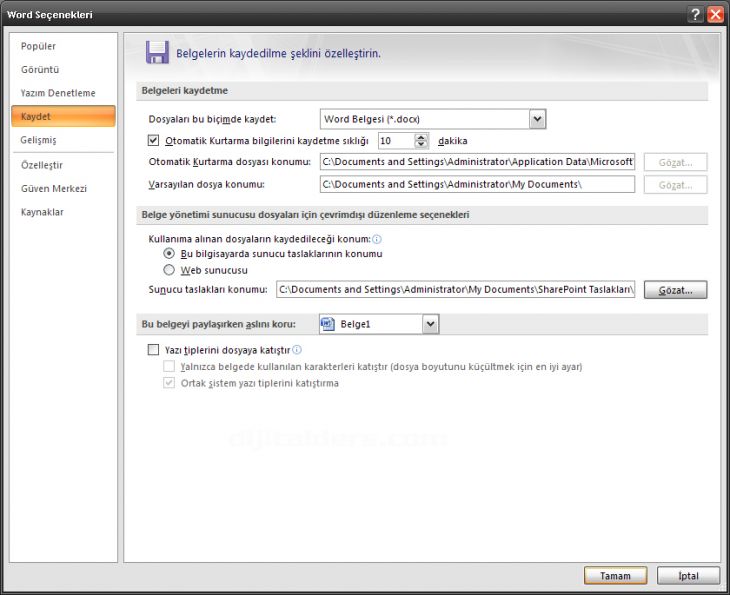This screenshot has width=730, height=595.
Task: Select the Kaydet category
Action: click(63, 116)
